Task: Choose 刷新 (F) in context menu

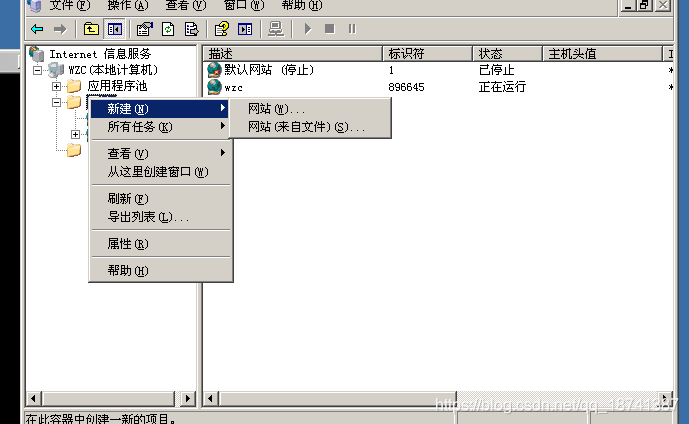Action: pos(160,198)
